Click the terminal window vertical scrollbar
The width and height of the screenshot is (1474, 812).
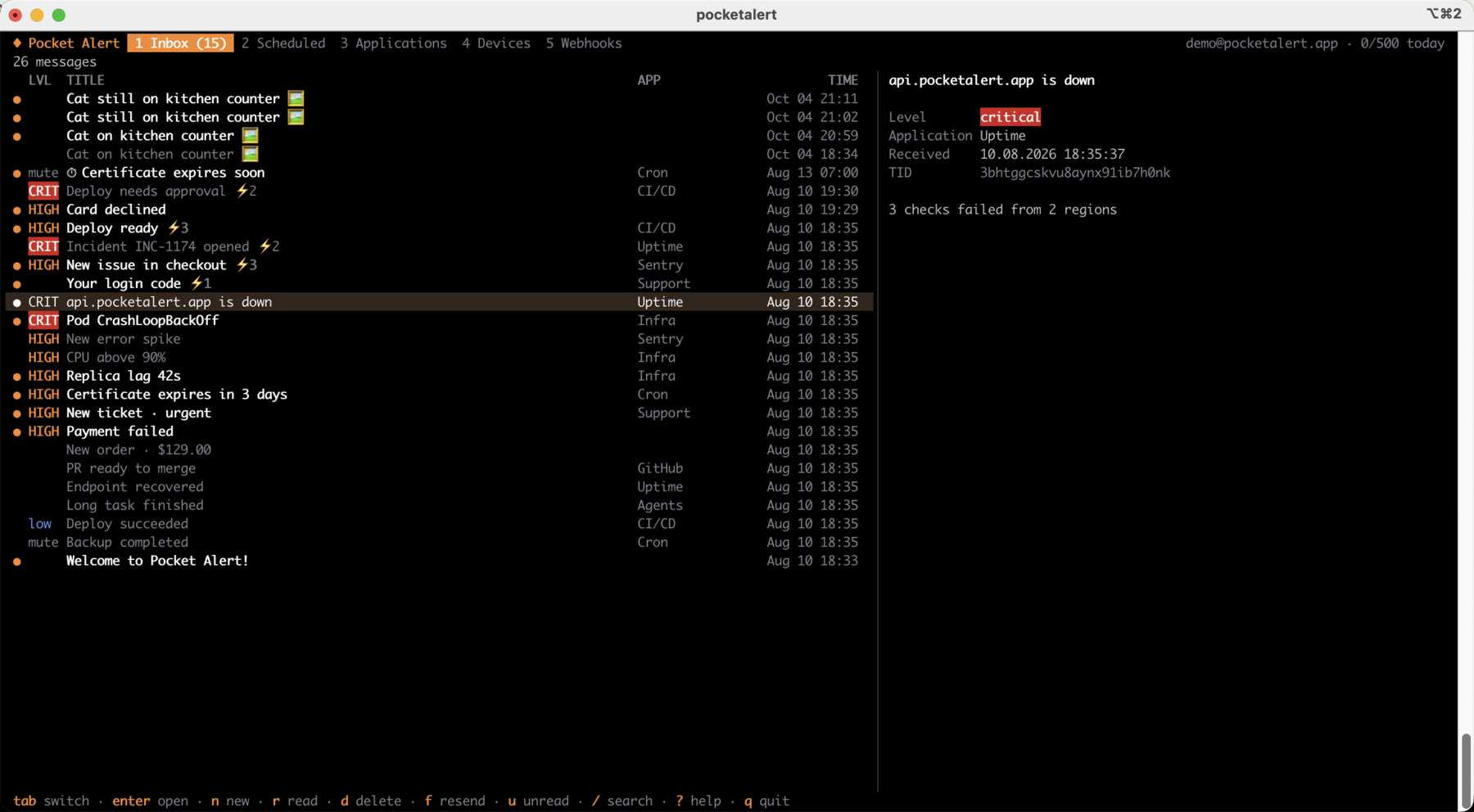click(1466, 771)
